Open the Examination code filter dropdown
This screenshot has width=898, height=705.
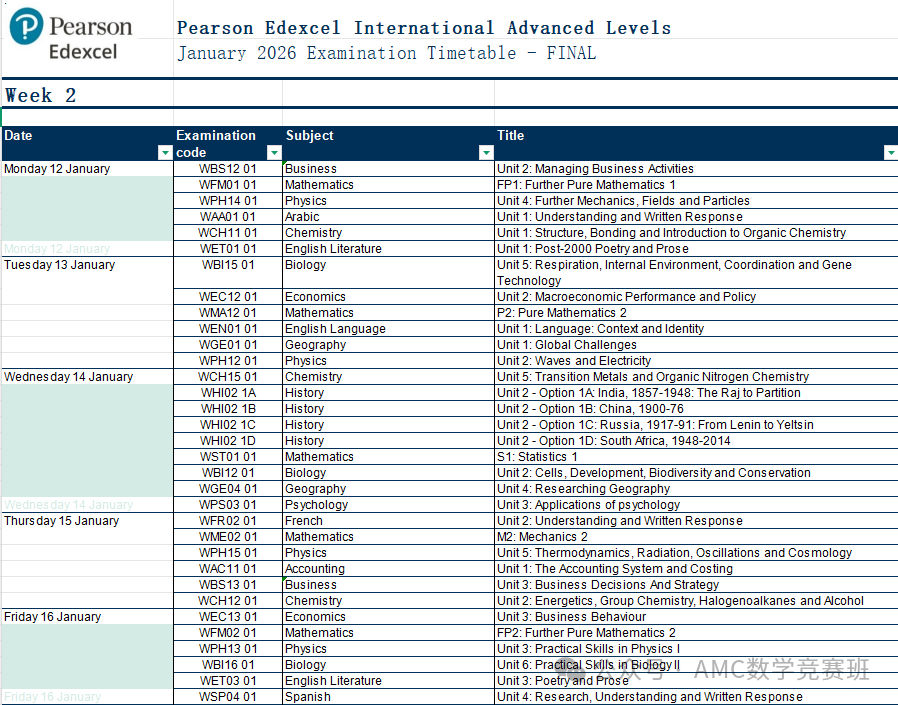coord(275,153)
